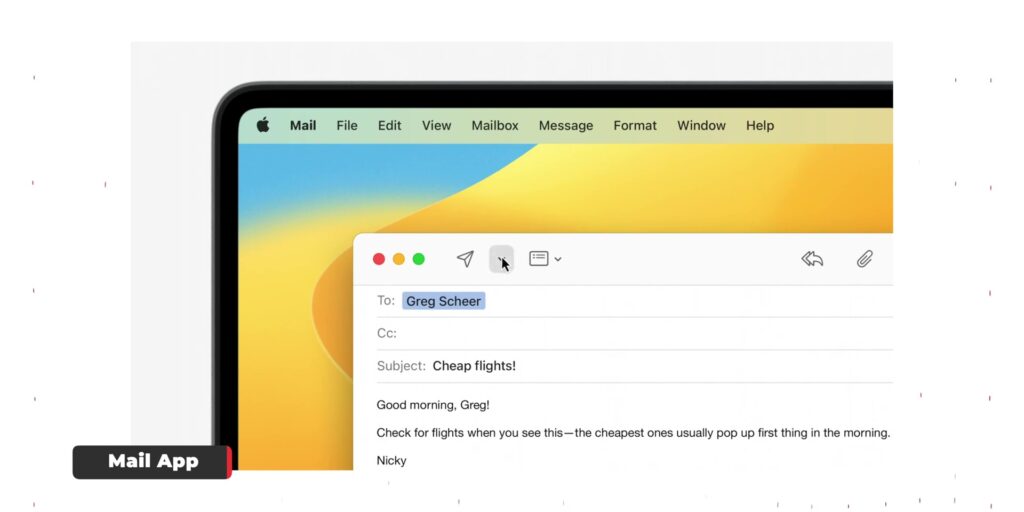This screenshot has height=512, width=1024.
Task: Click the 'Good morning, Greg!' line
Action: pyautogui.click(x=433, y=405)
